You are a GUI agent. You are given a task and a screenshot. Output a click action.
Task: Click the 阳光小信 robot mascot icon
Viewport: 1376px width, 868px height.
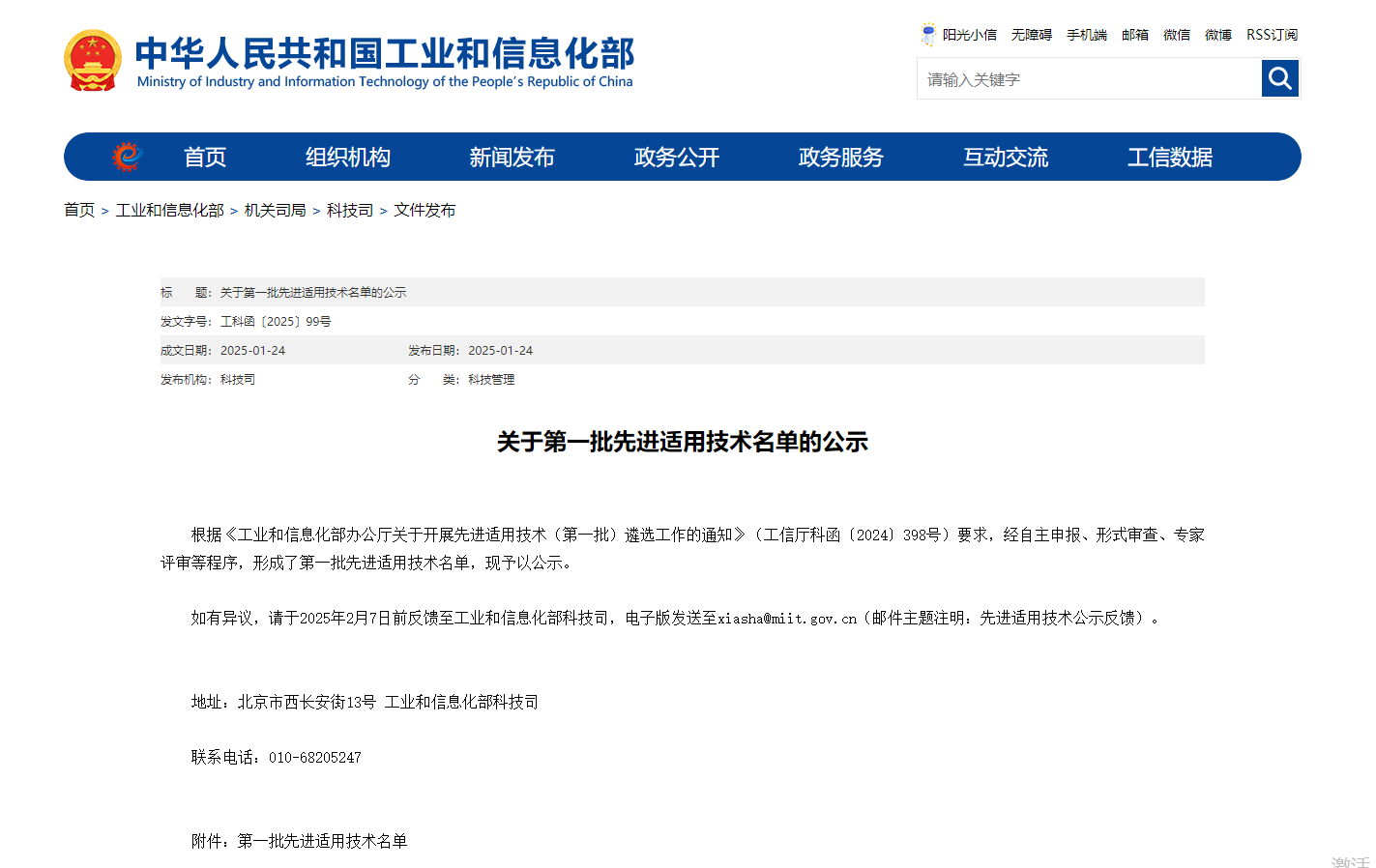point(928,34)
